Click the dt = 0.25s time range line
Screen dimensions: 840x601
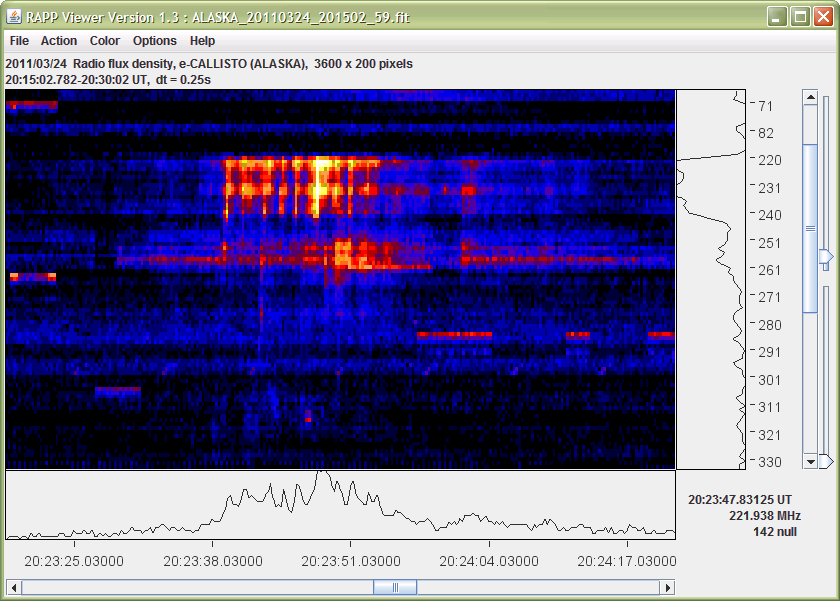108,80
